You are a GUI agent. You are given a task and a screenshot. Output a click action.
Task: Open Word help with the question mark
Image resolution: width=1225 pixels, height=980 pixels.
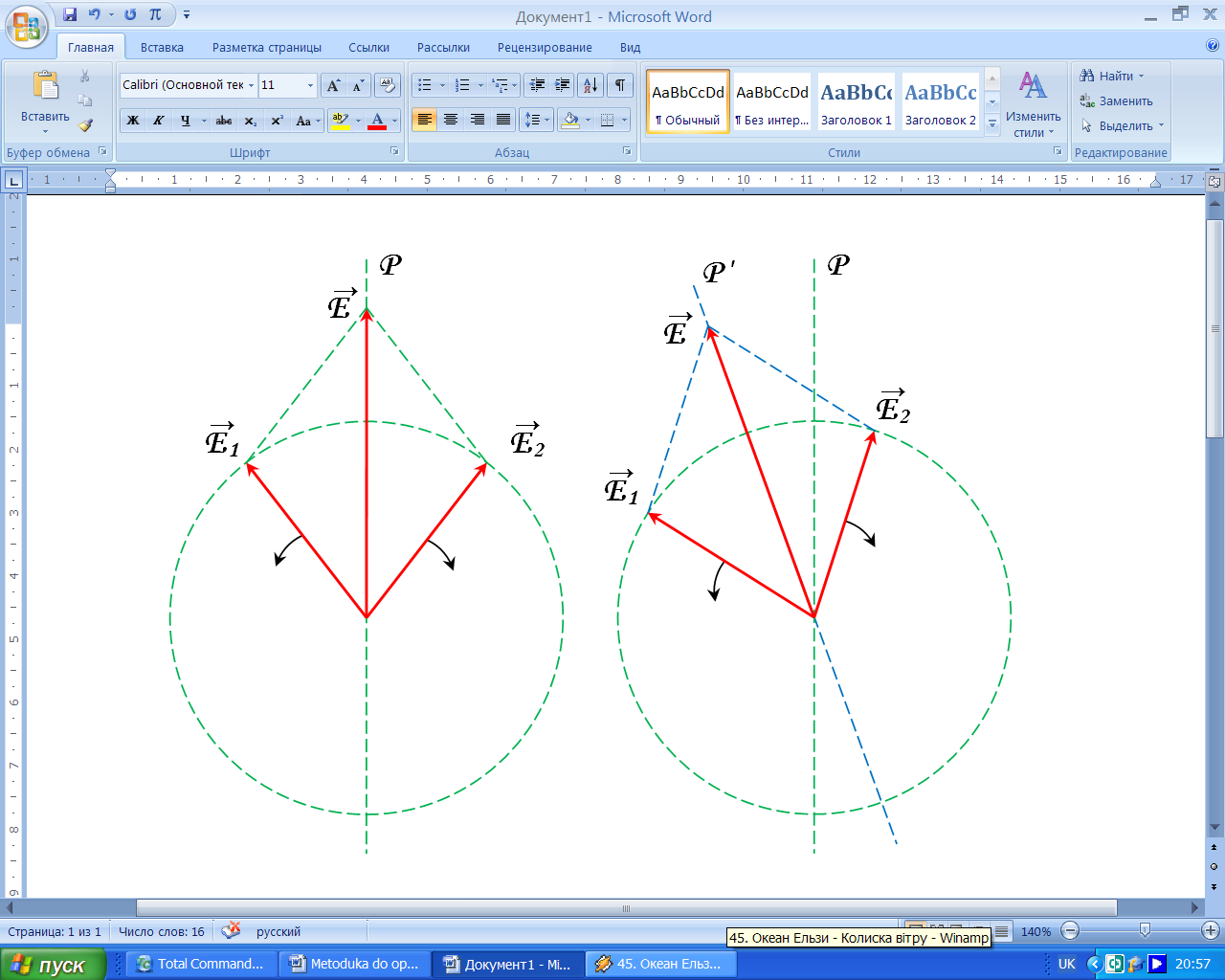click(1213, 45)
